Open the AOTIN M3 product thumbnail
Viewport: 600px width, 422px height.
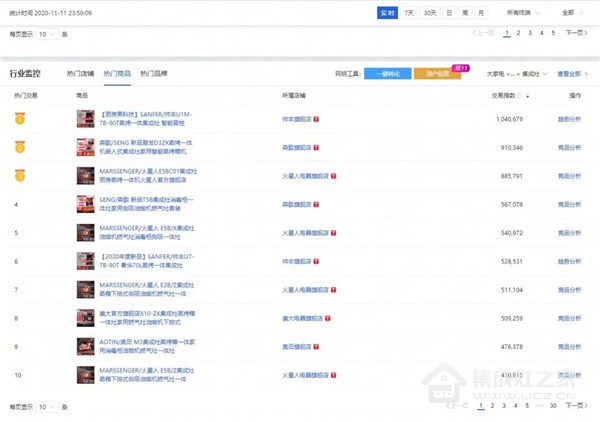click(x=85, y=347)
